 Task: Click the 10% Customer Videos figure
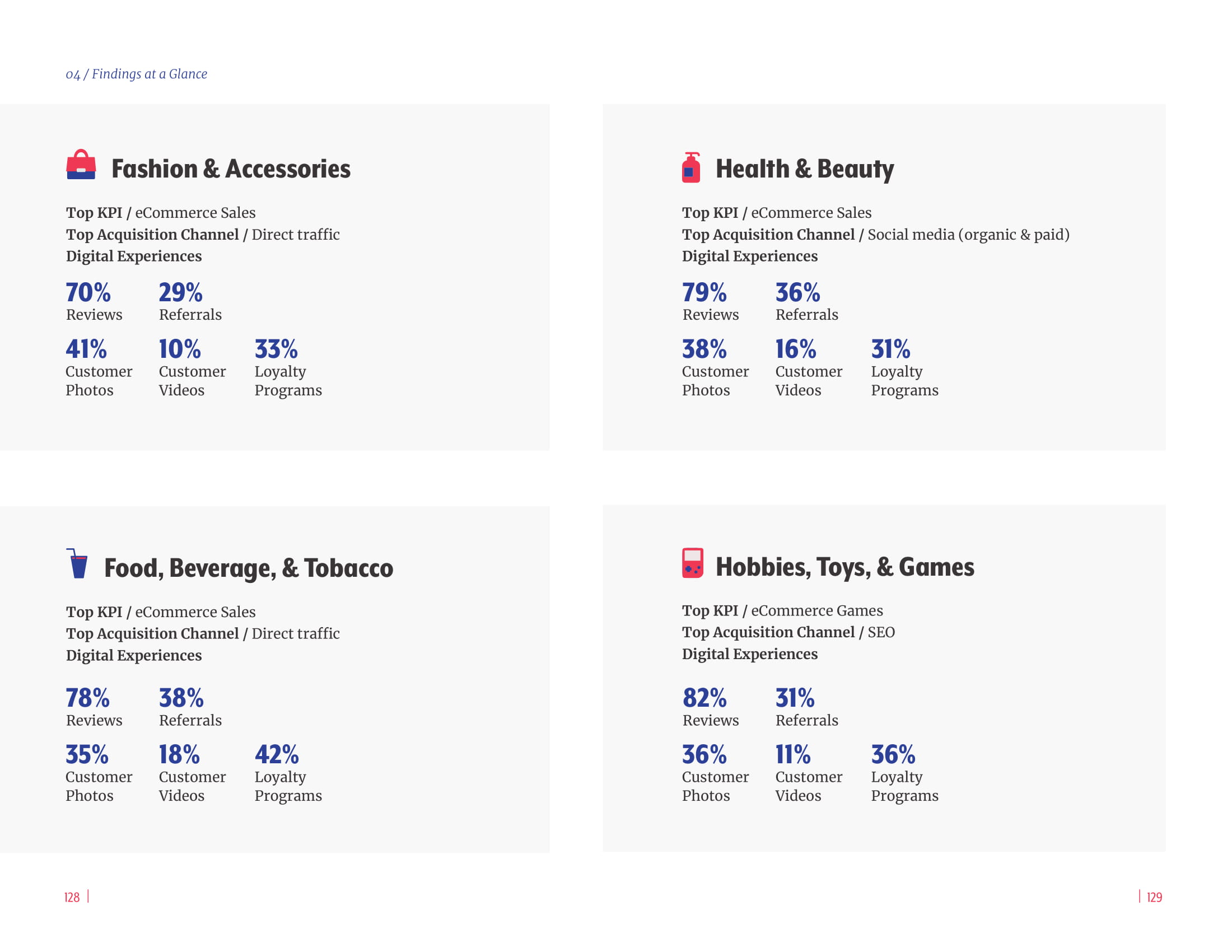(179, 349)
